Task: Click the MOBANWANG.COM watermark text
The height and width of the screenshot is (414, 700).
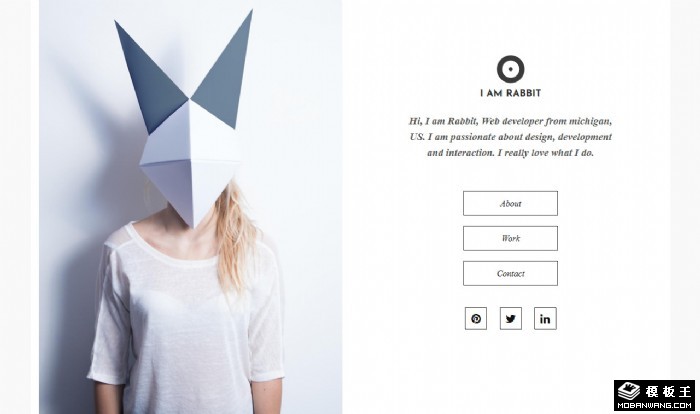Action: 654,406
